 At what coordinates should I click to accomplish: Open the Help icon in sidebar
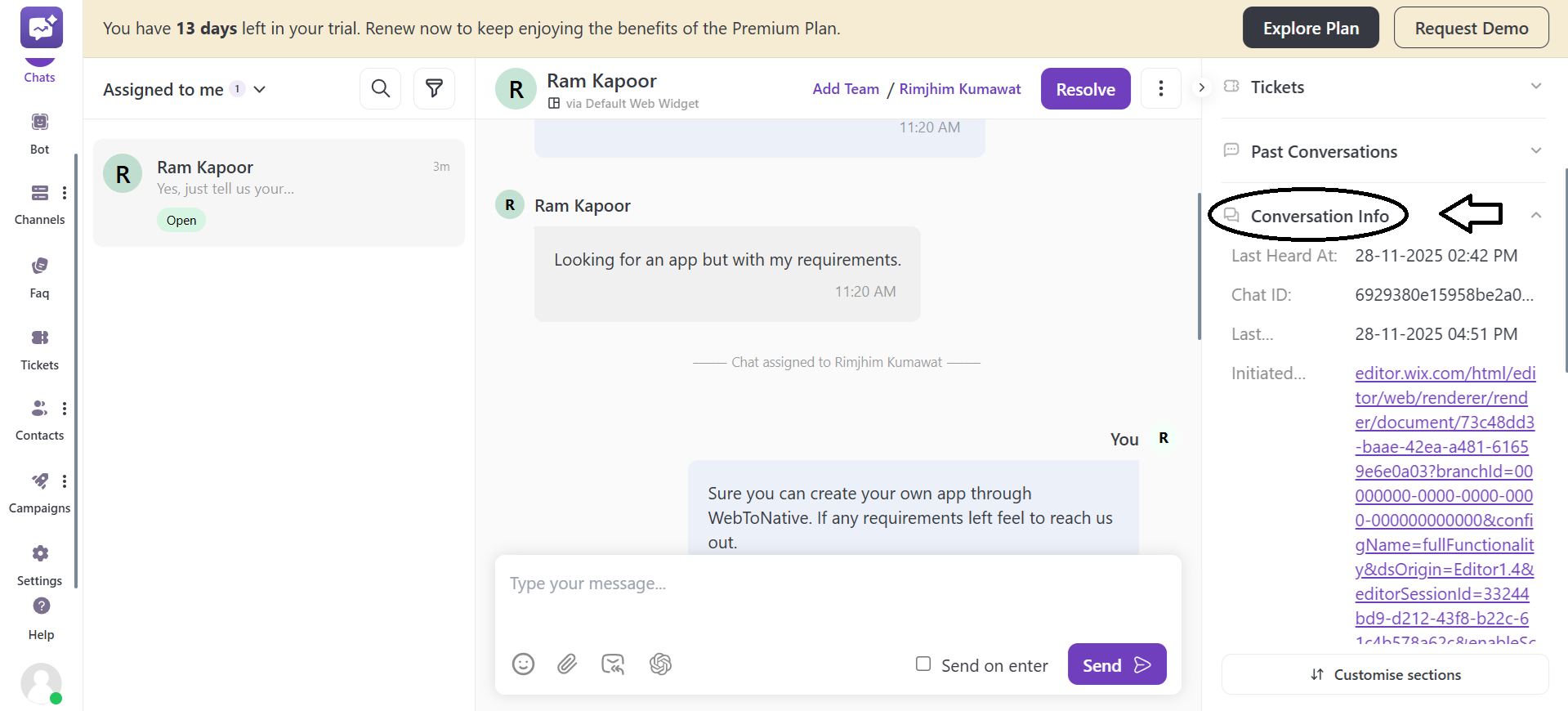pos(41,606)
